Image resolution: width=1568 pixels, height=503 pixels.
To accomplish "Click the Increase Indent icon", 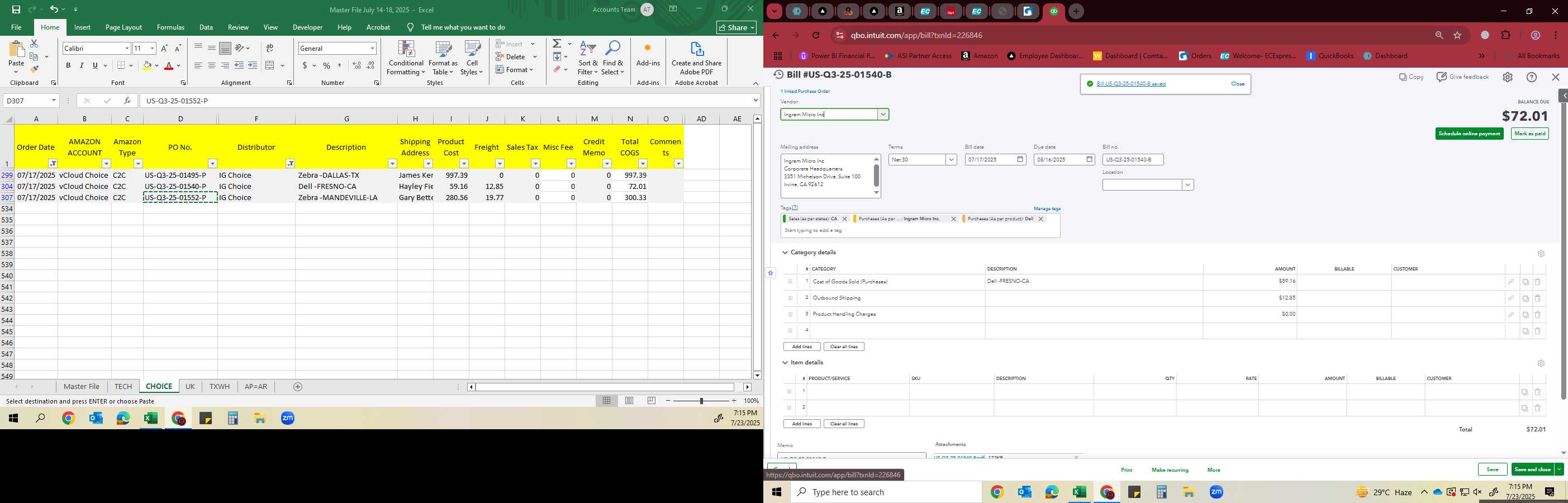I will tap(253, 65).
